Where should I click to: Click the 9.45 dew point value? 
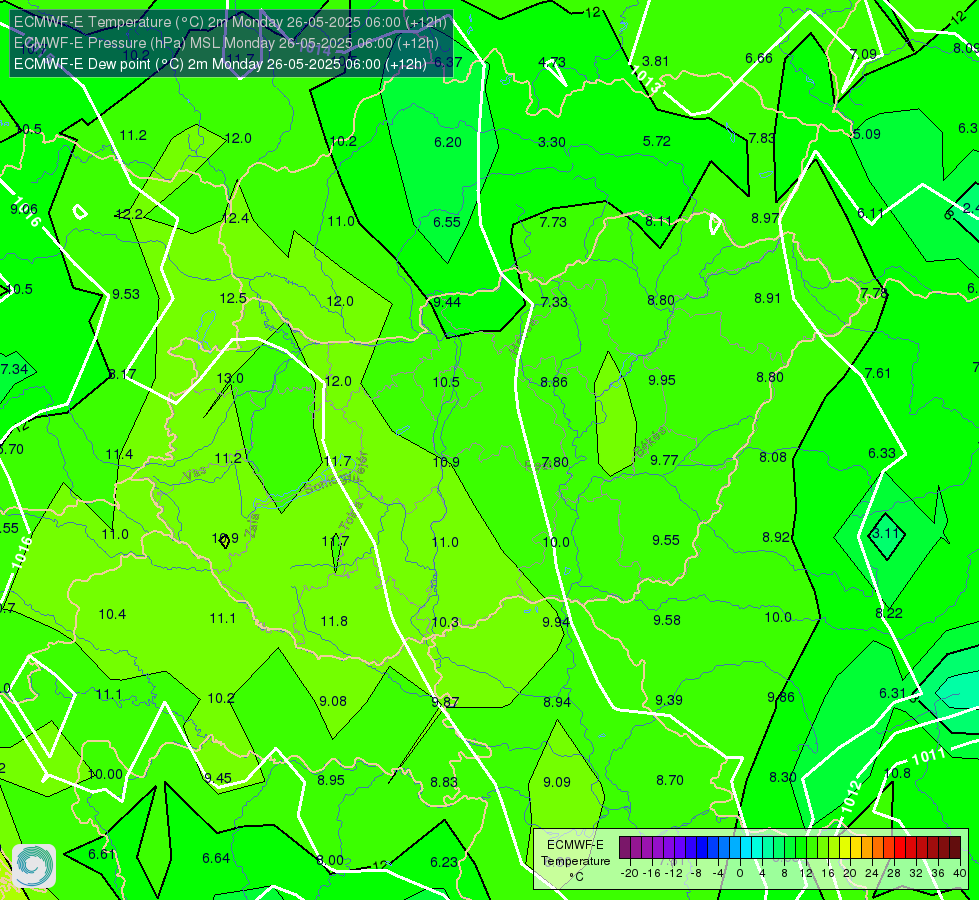click(x=218, y=778)
